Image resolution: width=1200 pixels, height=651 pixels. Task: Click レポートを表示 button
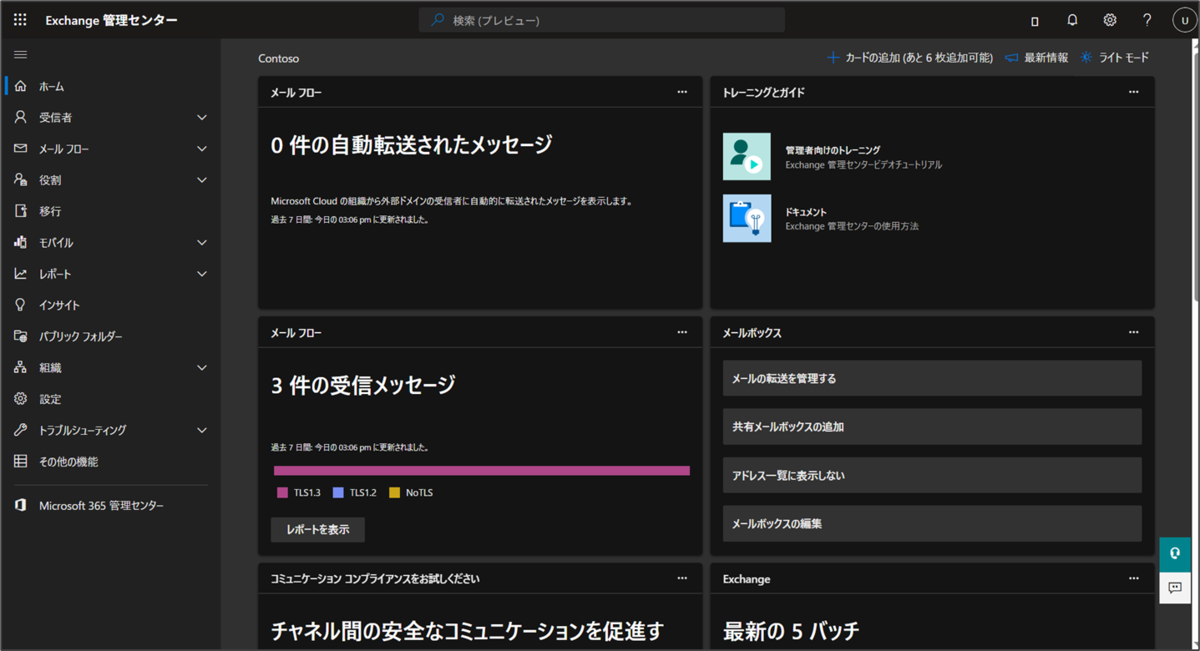[318, 529]
